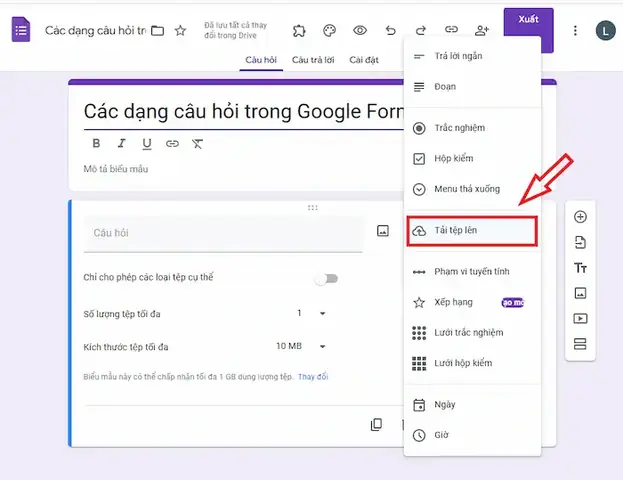This screenshot has height=480, width=623.
Task: Toggle allow specific file types
Action: pos(327,279)
